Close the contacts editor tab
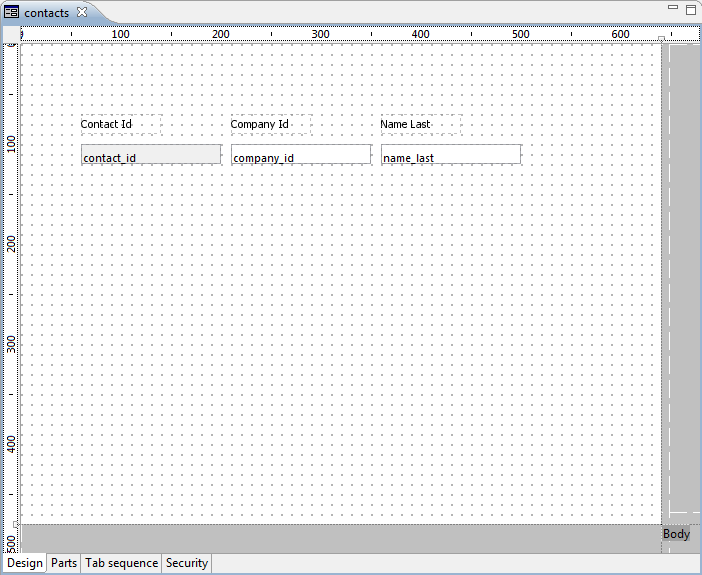 [x=82, y=12]
